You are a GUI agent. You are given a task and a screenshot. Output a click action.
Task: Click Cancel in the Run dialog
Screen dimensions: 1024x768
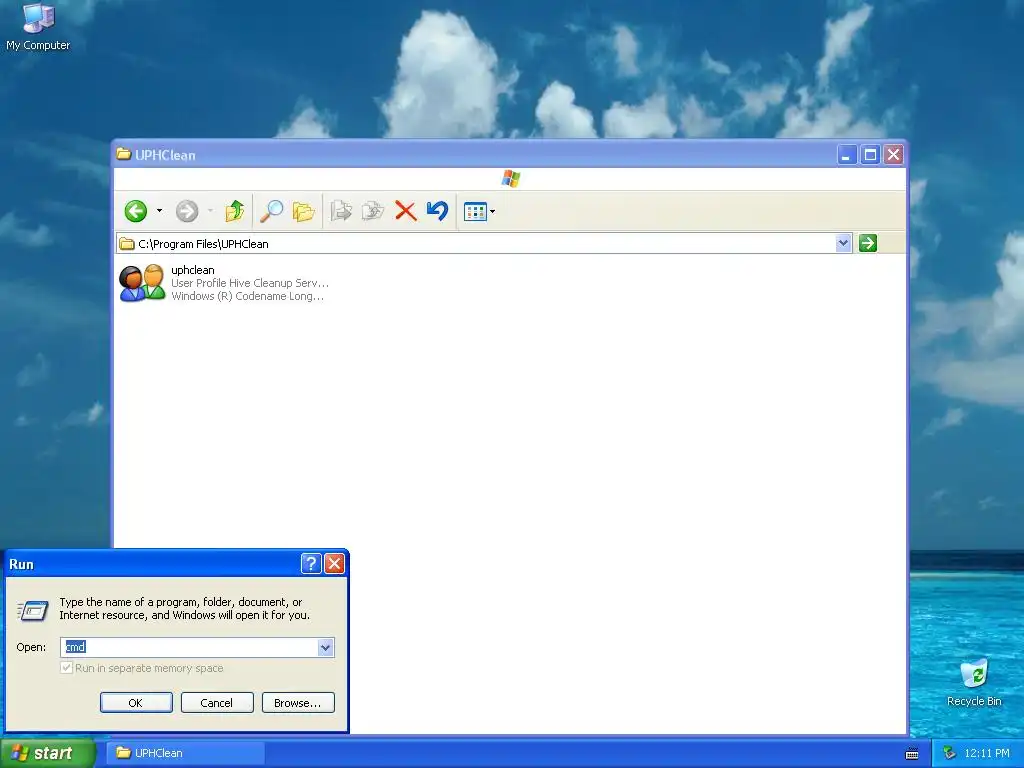click(217, 703)
